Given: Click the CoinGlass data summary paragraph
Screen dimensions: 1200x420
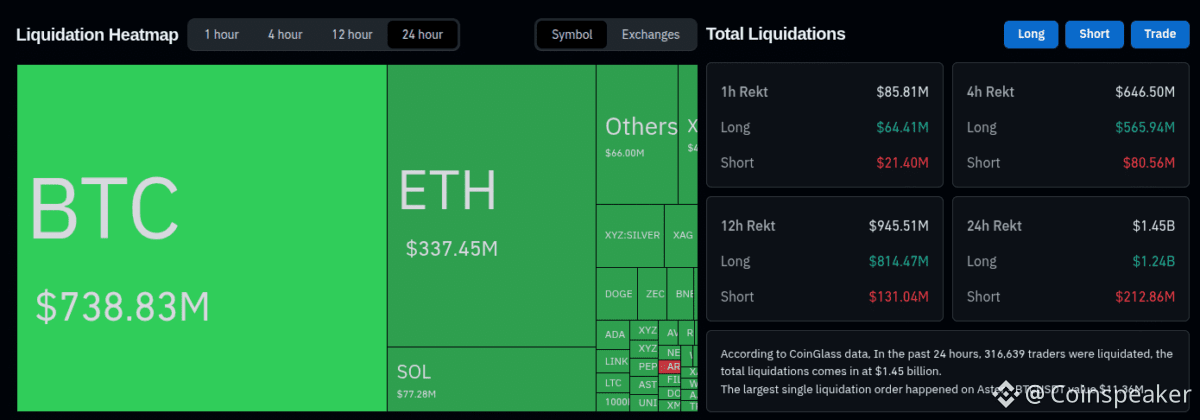Looking at the screenshot, I should (x=946, y=371).
